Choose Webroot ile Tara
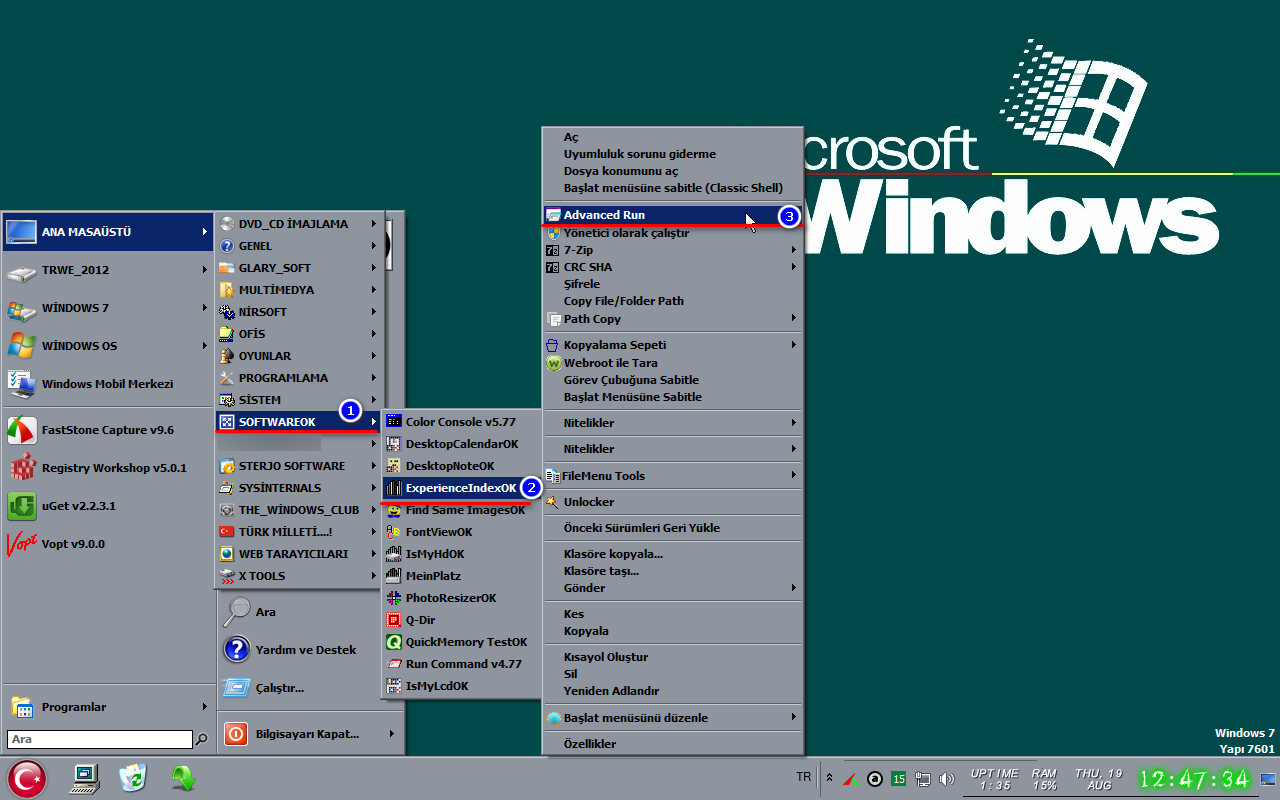Image resolution: width=1280 pixels, height=800 pixels. coord(673,363)
